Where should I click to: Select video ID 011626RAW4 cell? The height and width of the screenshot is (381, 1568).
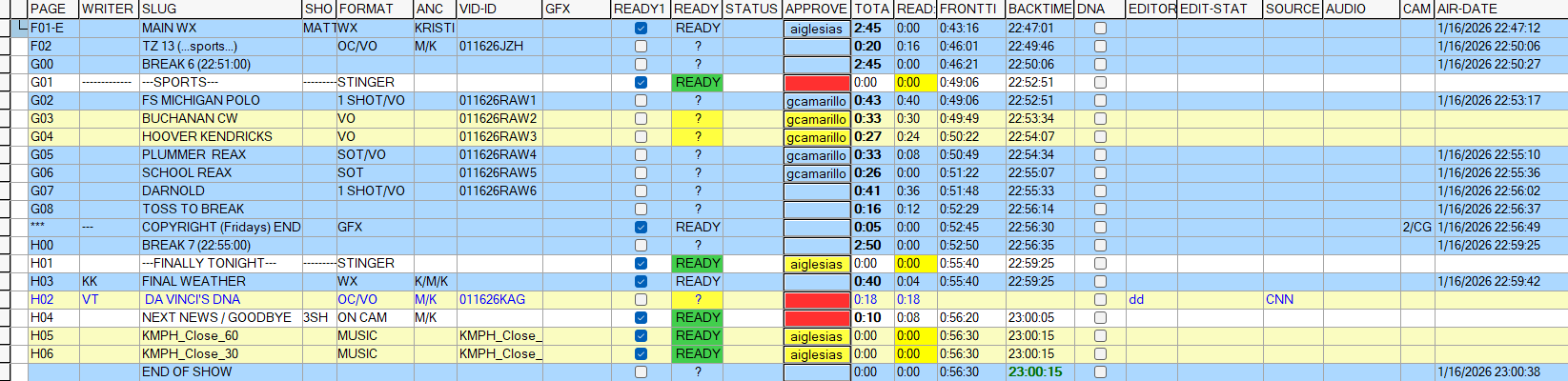tap(498, 155)
